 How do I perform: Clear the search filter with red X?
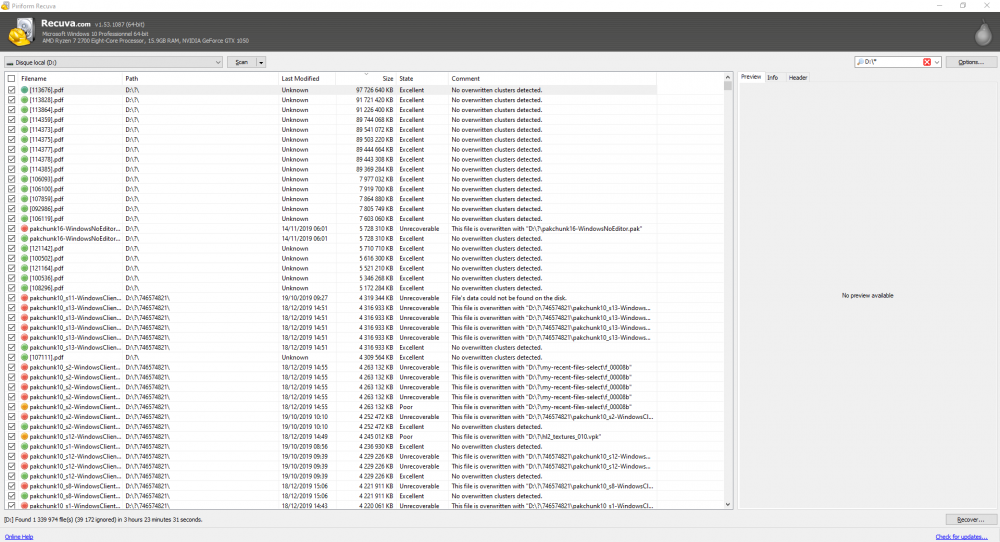(x=927, y=62)
